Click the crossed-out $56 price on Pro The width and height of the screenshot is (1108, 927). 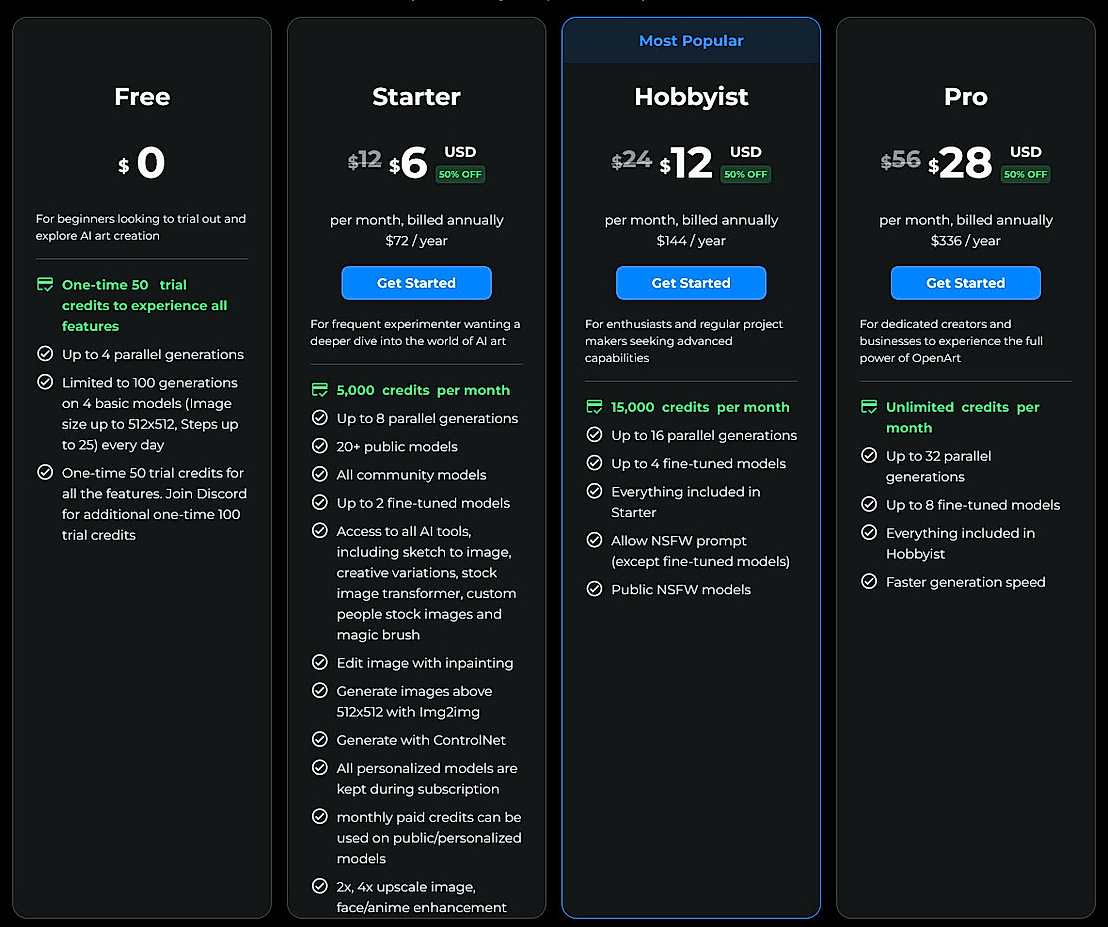[899, 161]
